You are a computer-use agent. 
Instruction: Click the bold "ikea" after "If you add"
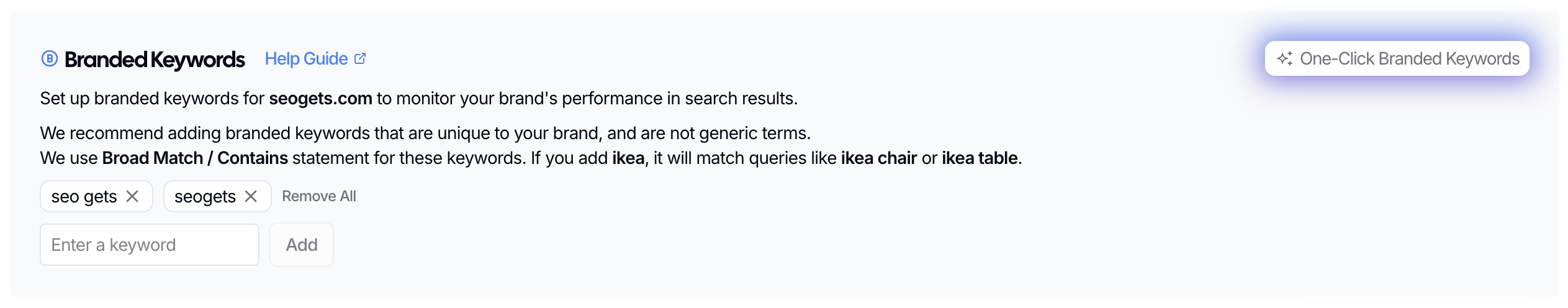click(628, 158)
